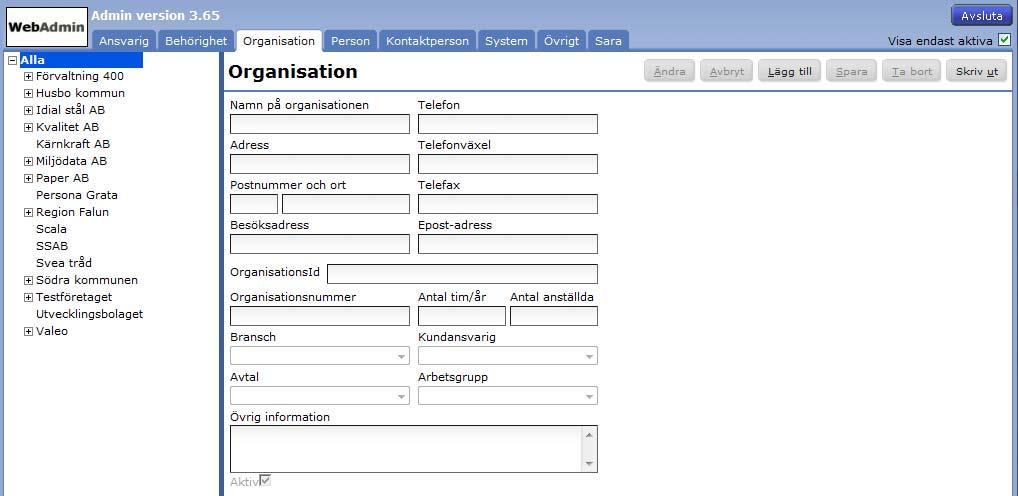
Task: Focus the Antal anställda field
Action: (554, 316)
